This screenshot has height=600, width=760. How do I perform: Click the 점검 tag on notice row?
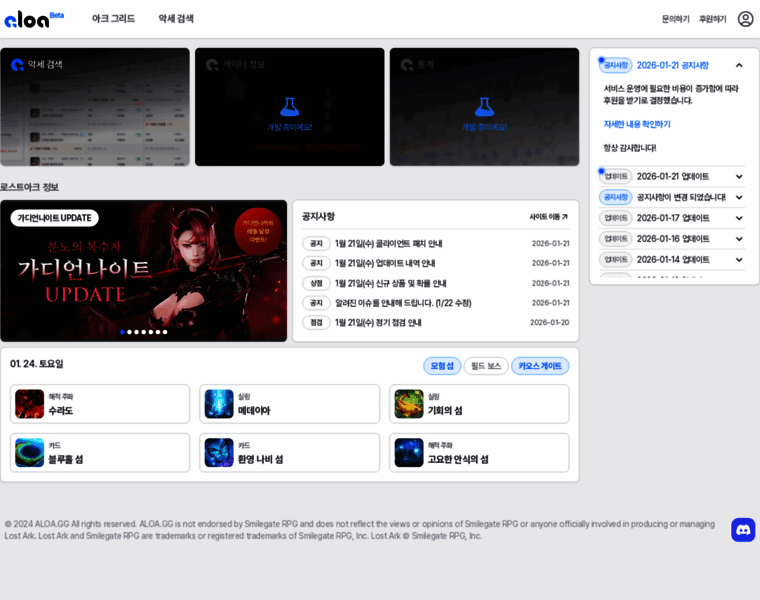click(x=317, y=322)
